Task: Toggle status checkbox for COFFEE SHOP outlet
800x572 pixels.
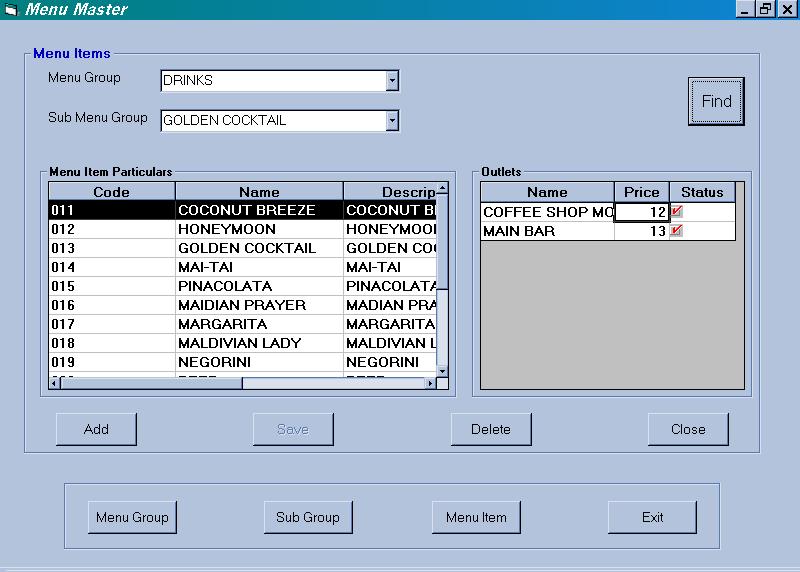Action: (677, 211)
